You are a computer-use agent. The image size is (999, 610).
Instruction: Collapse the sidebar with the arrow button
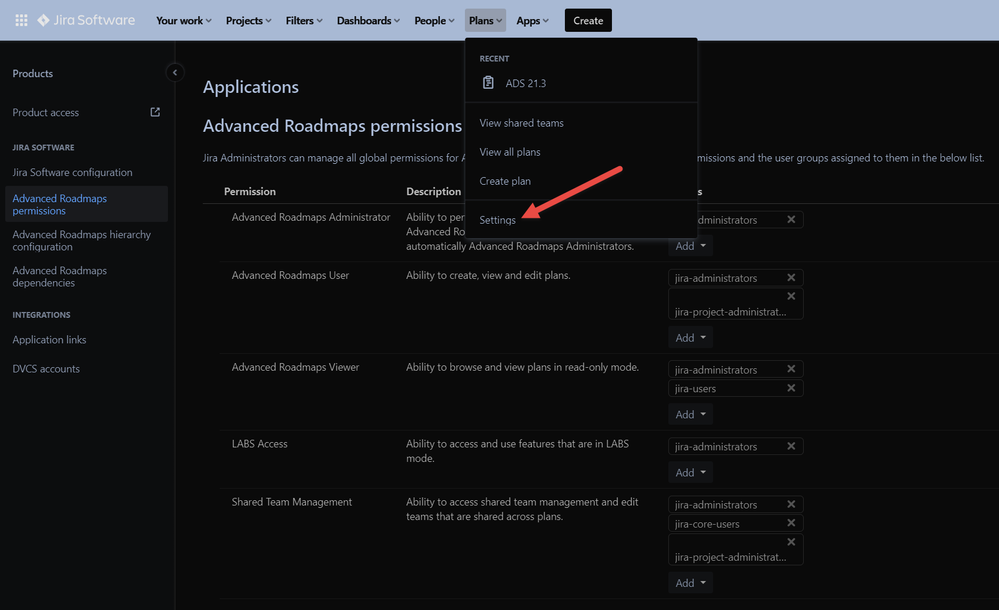coord(175,73)
